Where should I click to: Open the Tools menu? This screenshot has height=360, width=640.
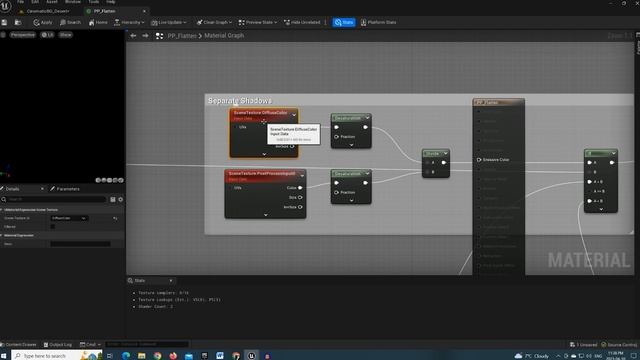(93, 2)
